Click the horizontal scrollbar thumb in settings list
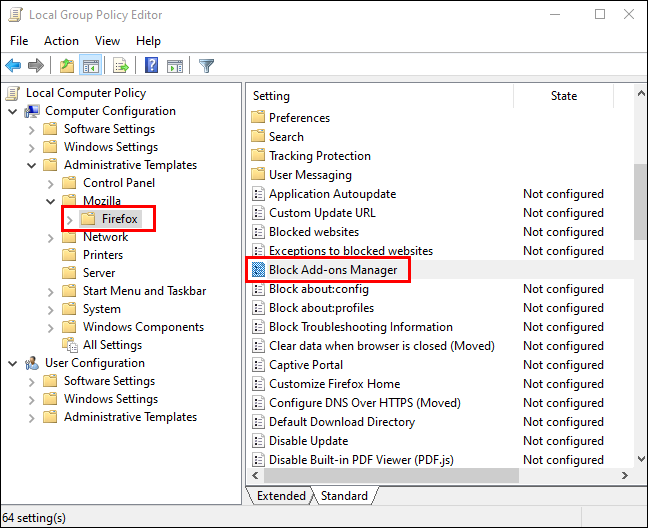Image resolution: width=648 pixels, height=528 pixels. 391,476
